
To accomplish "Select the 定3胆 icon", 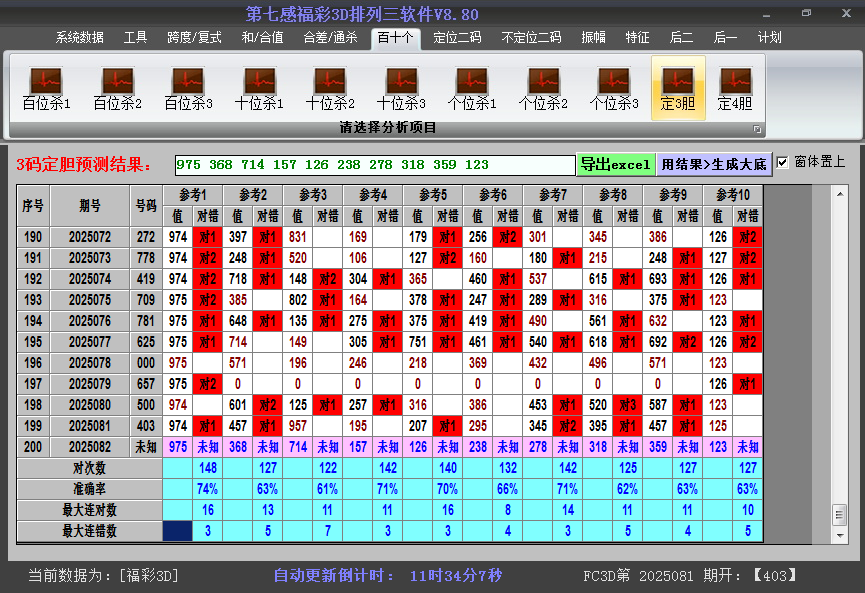I will tap(678, 88).
